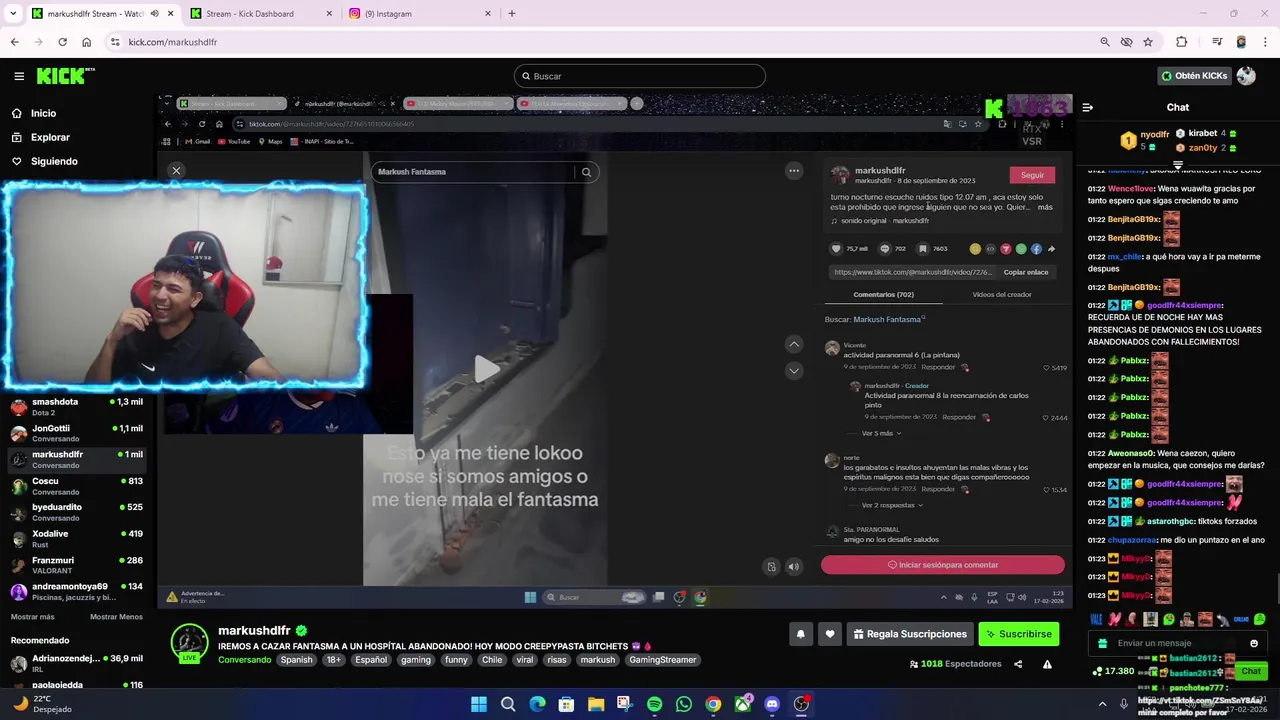The height and width of the screenshot is (720, 1280).
Task: Open Coscu channel in sidebar
Action: click(x=76, y=486)
